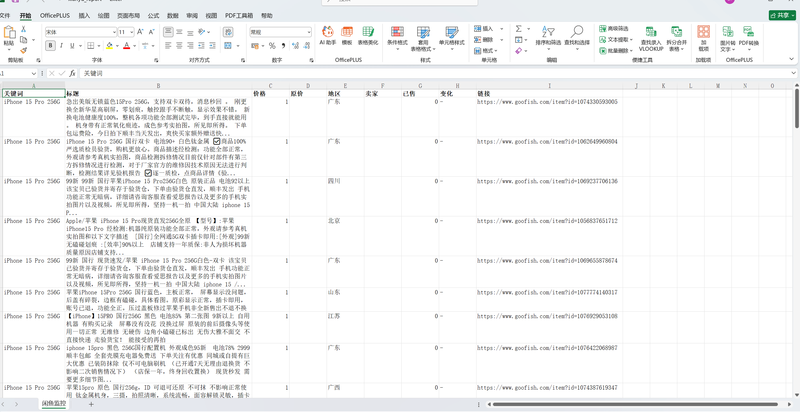Click the 查找和选择 magnifier icon
Viewport: 800px width, 412px height.
click(577, 32)
